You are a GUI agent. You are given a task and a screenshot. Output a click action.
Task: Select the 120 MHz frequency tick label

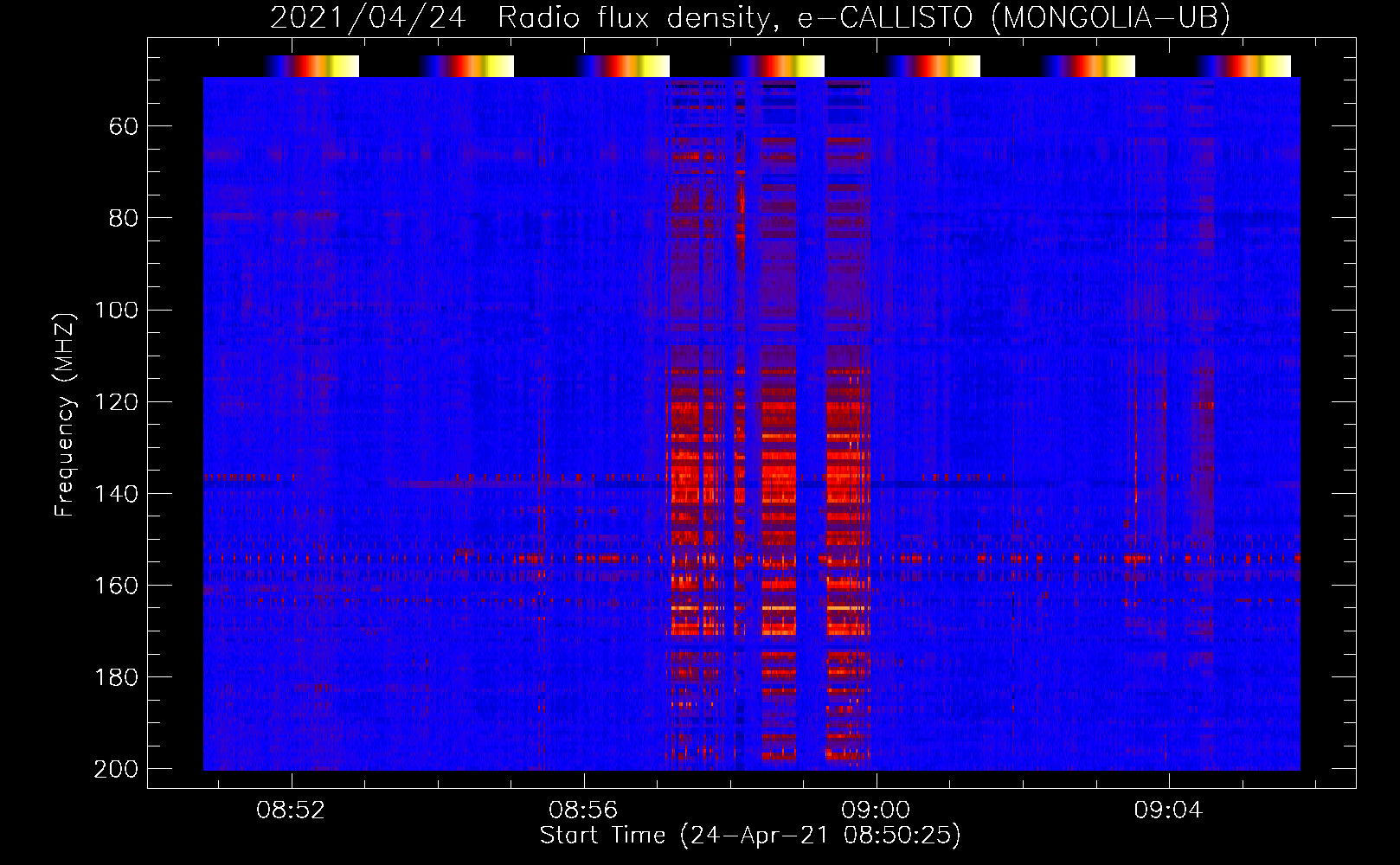tap(116, 402)
